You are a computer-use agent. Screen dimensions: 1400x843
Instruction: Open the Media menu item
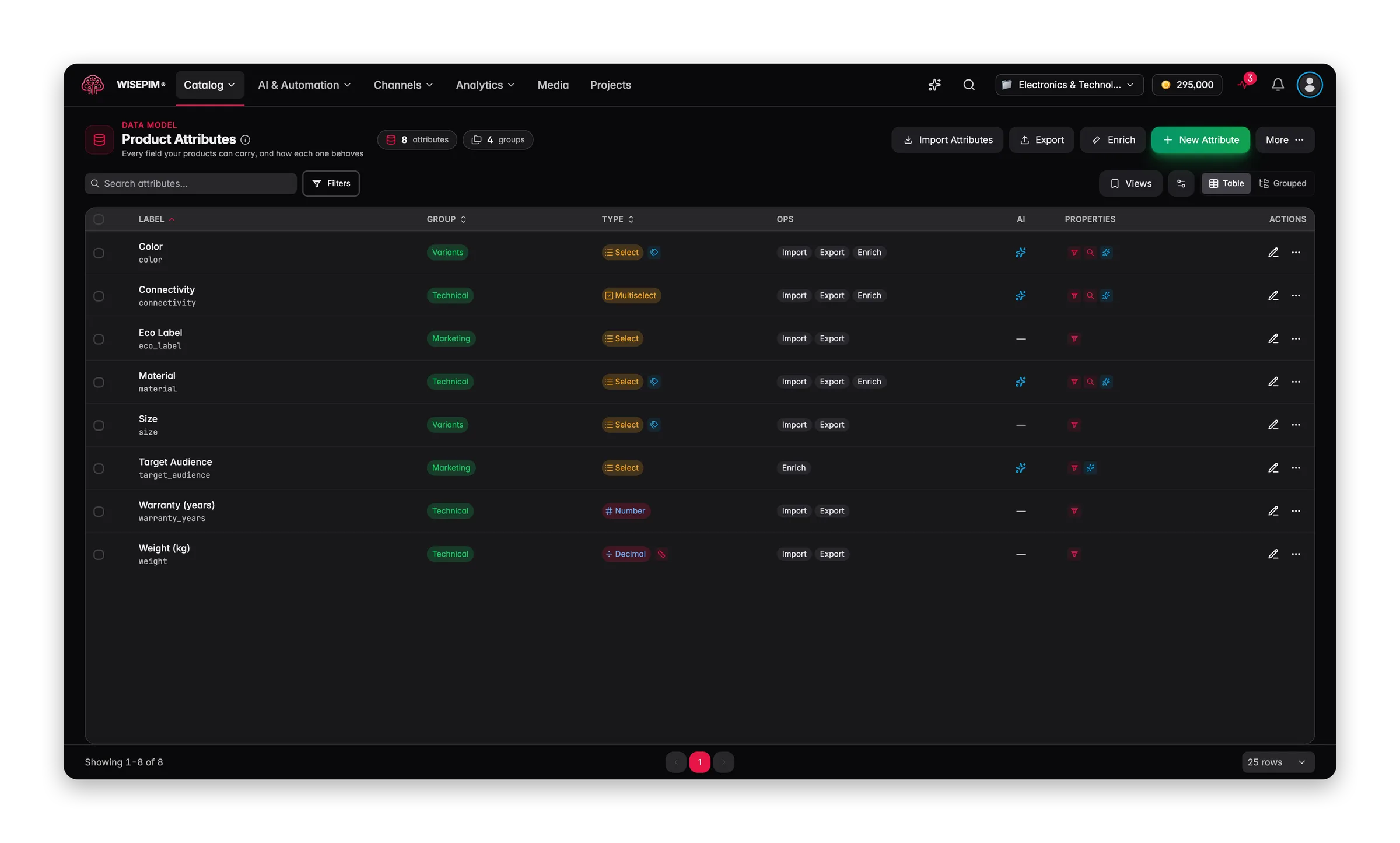(553, 85)
